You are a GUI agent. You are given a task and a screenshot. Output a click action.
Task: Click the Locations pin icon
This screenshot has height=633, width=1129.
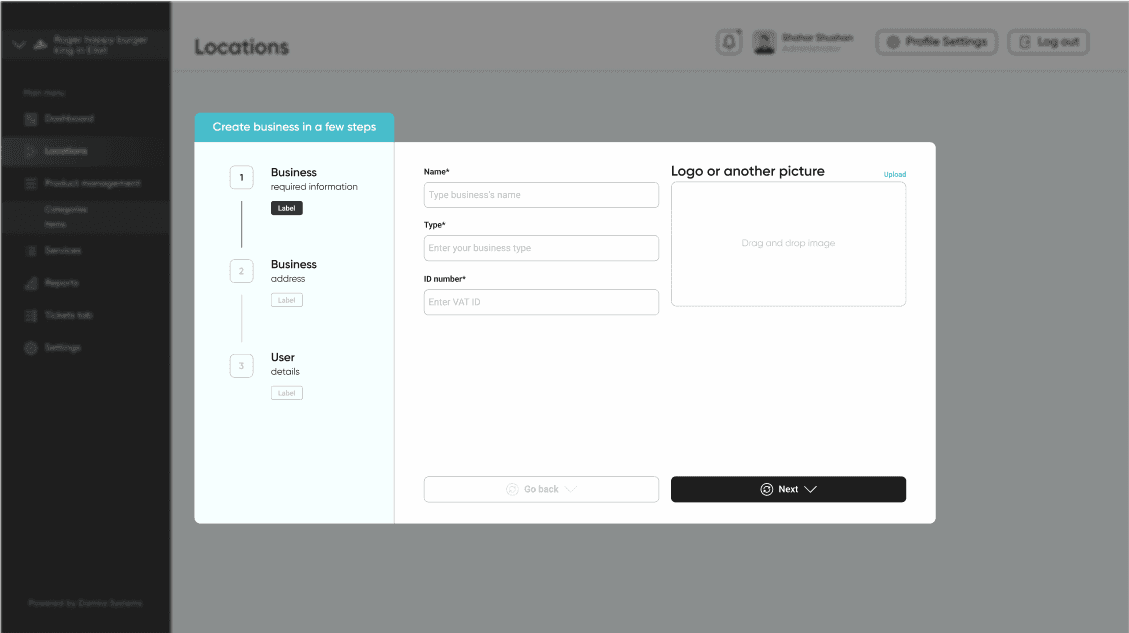point(30,151)
